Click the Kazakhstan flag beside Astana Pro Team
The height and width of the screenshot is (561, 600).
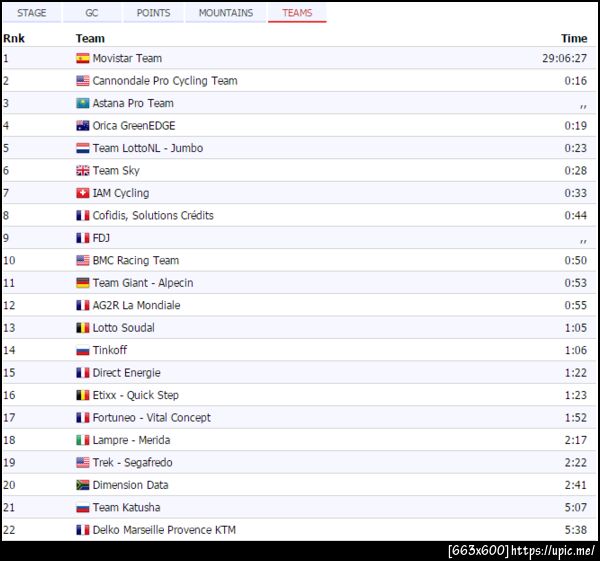pos(83,103)
